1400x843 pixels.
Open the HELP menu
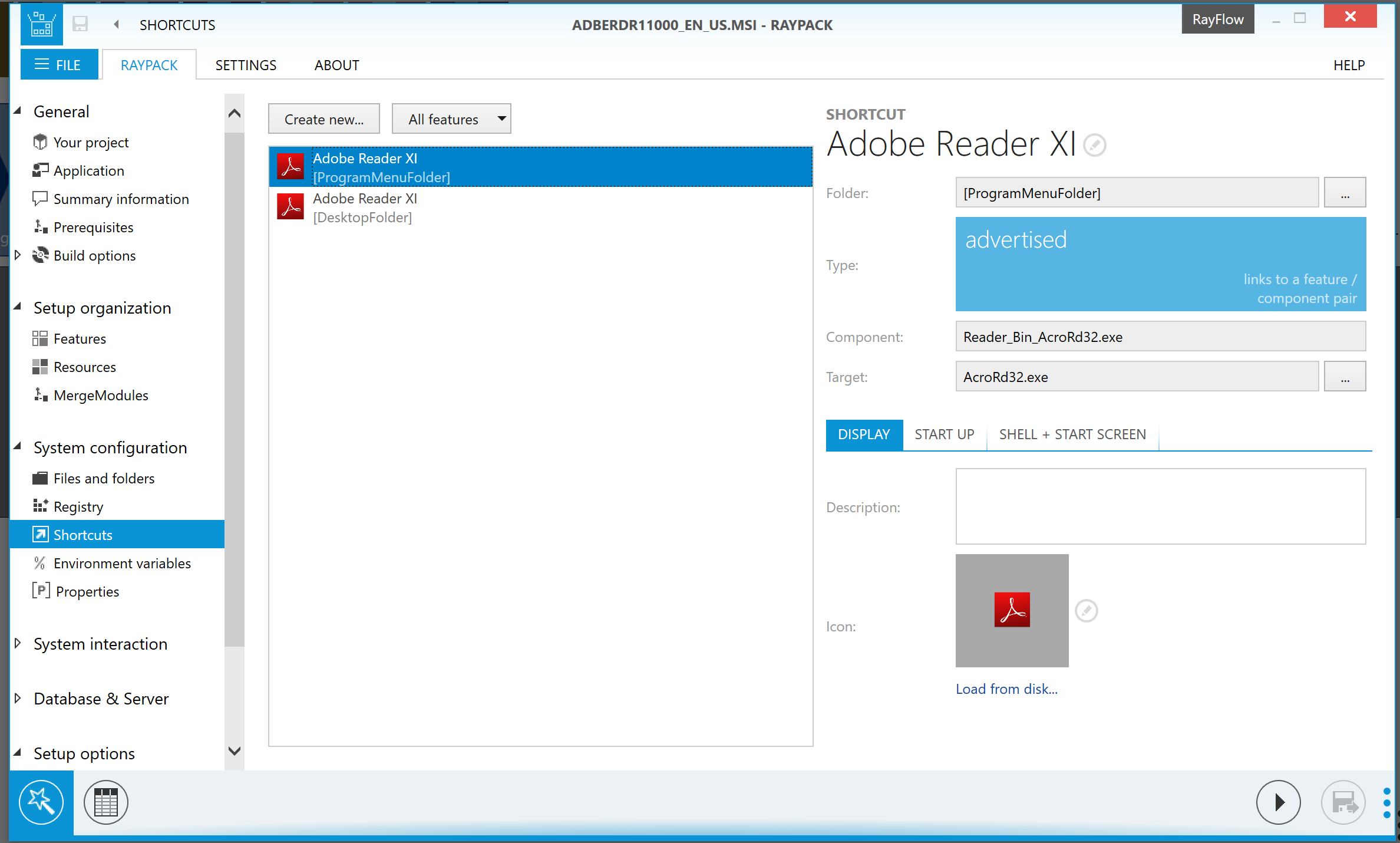point(1349,65)
